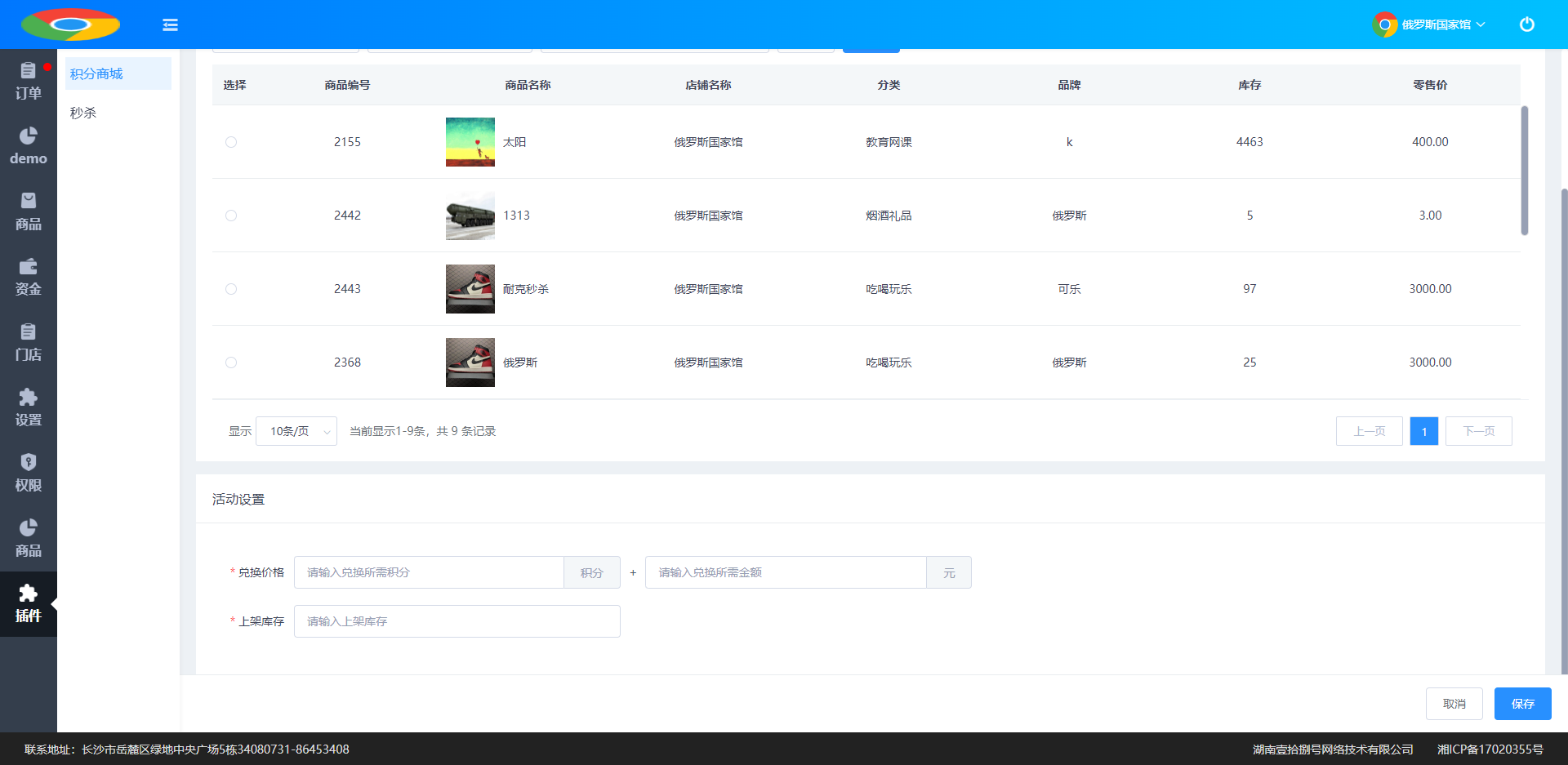1568x765 pixels.
Task: Click the 活动设置 section title
Action: [x=238, y=499]
